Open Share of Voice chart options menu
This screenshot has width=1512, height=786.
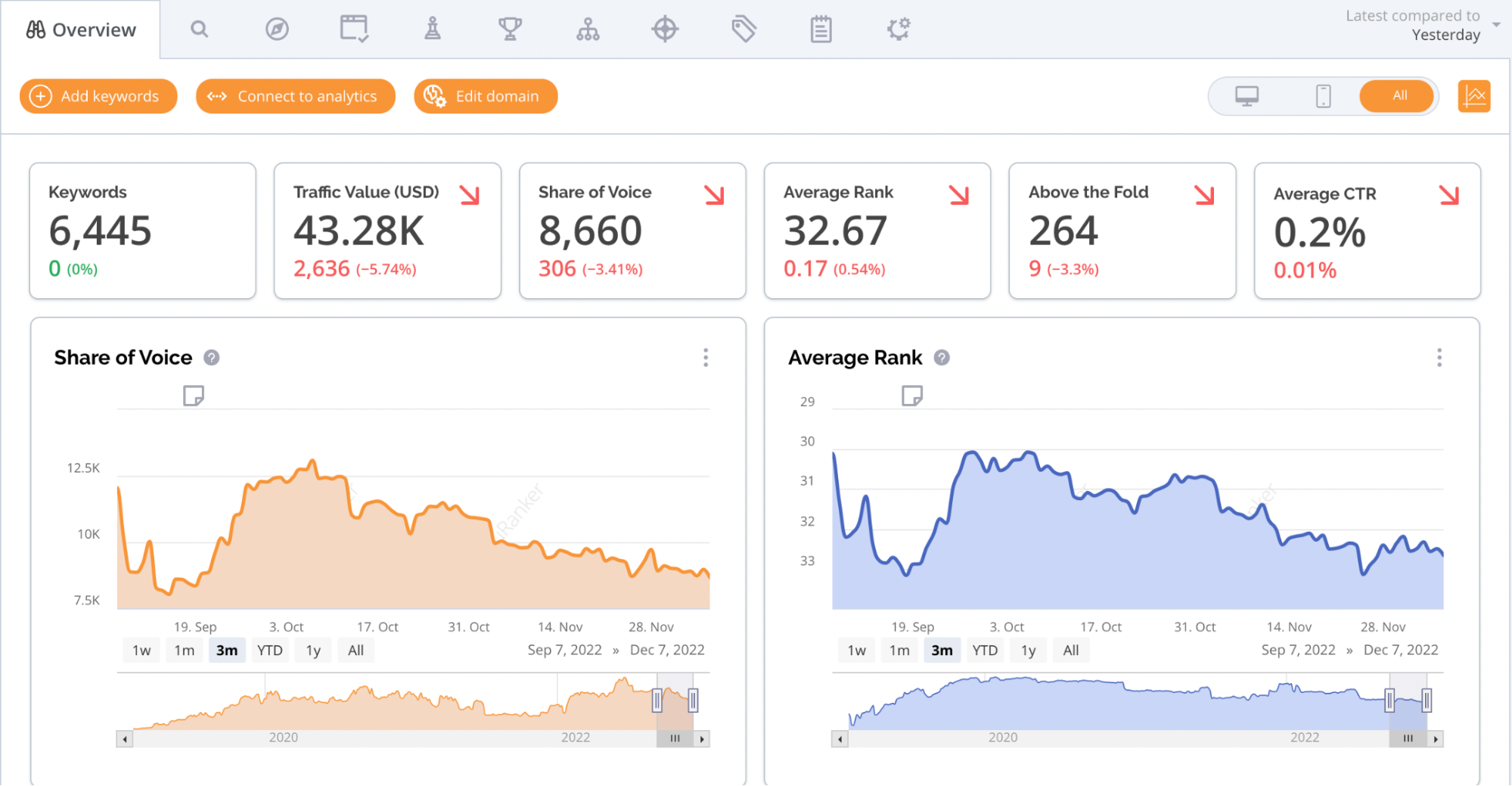pos(706,358)
